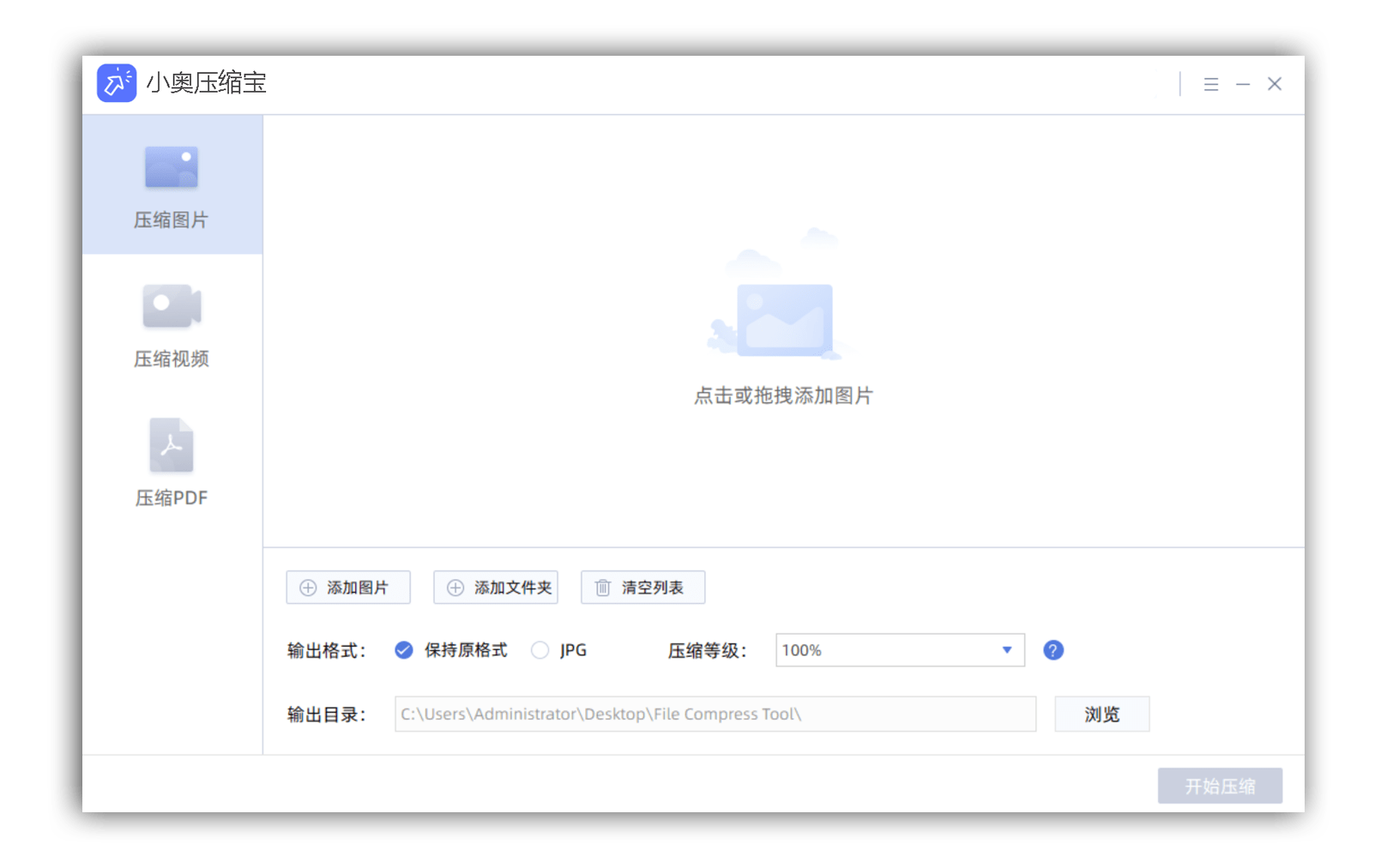Viewport: 1387px width, 868px height.
Task: Select the 压缩图片 image icon in sidebar
Action: click(172, 167)
